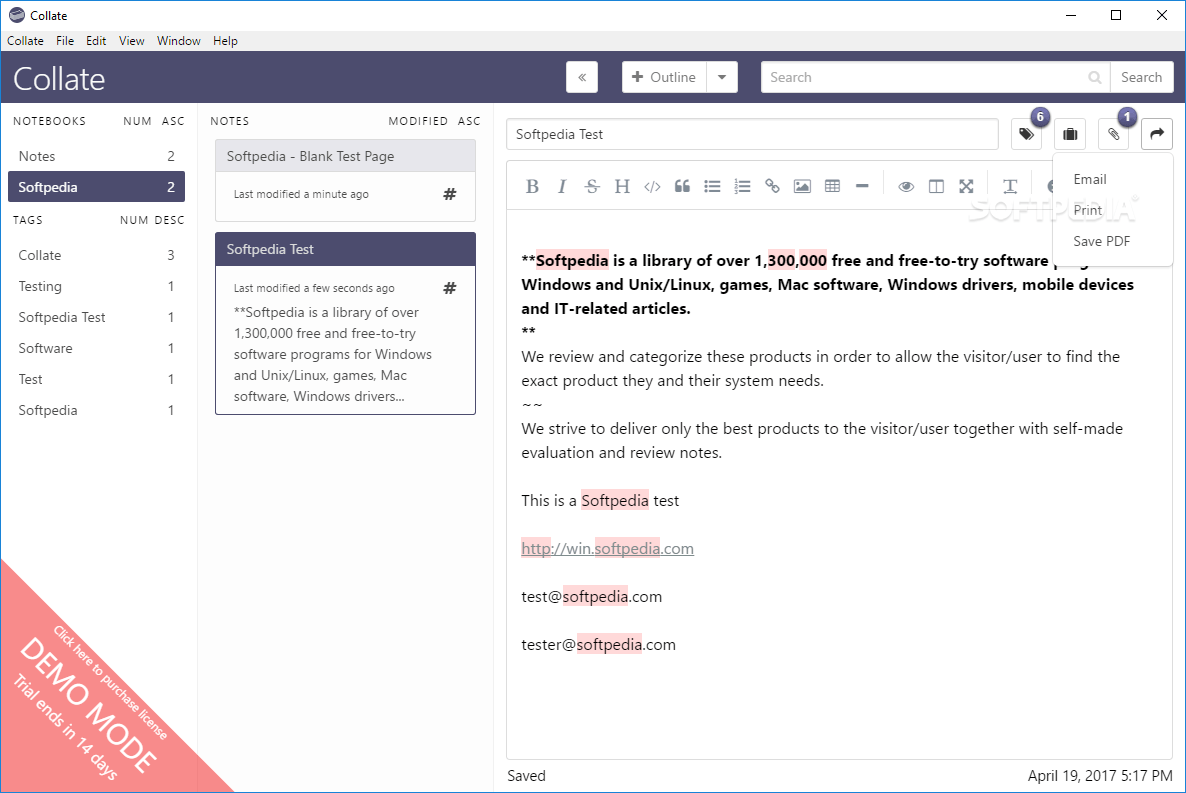Viewport: 1186px width, 793px height.
Task: Filter by the Test tag
Action: pos(96,379)
